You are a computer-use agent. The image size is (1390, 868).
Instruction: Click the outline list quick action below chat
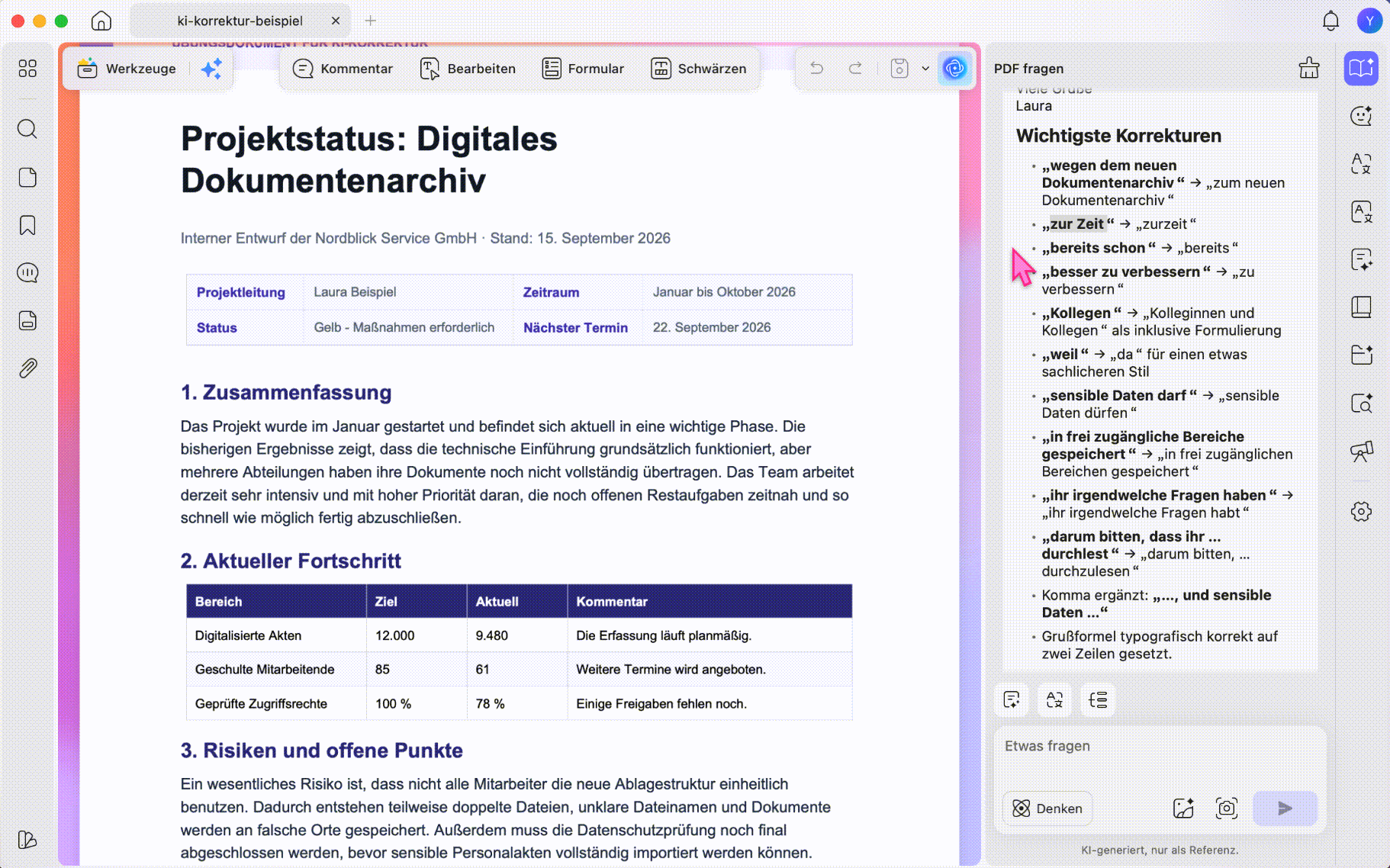[1098, 699]
